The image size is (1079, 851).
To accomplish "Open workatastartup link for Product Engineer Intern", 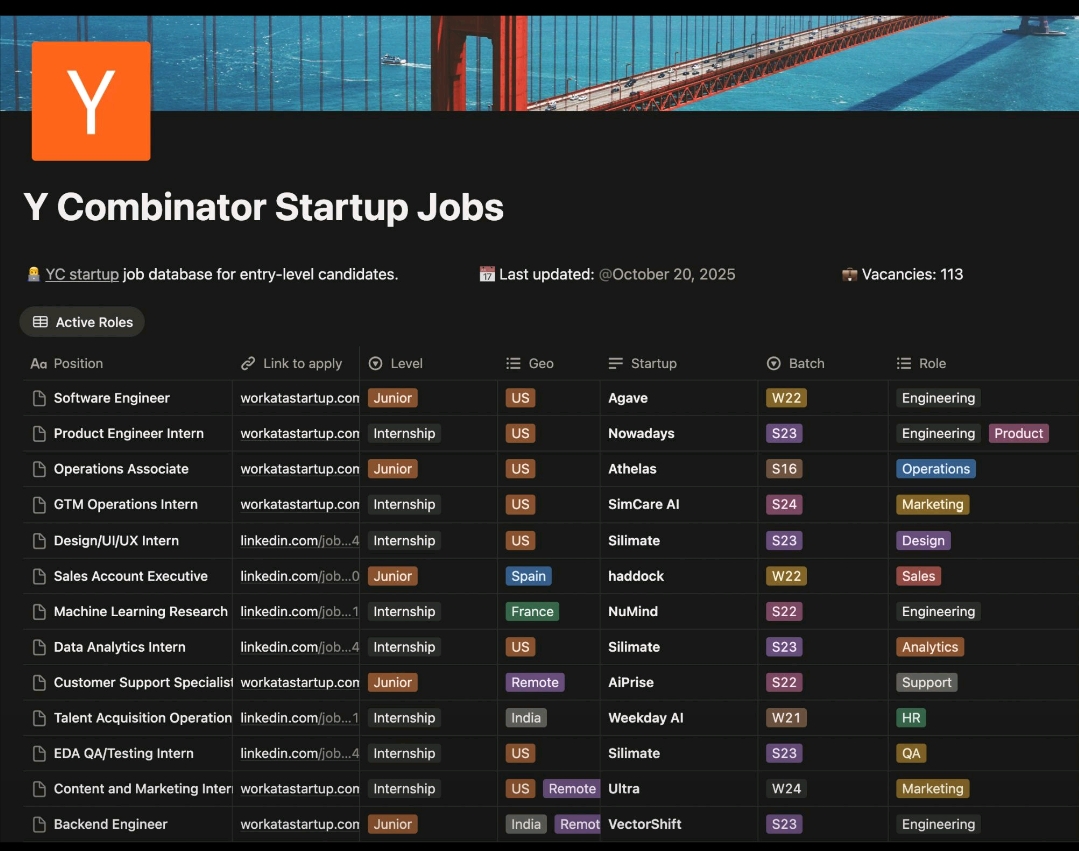I will (x=299, y=434).
